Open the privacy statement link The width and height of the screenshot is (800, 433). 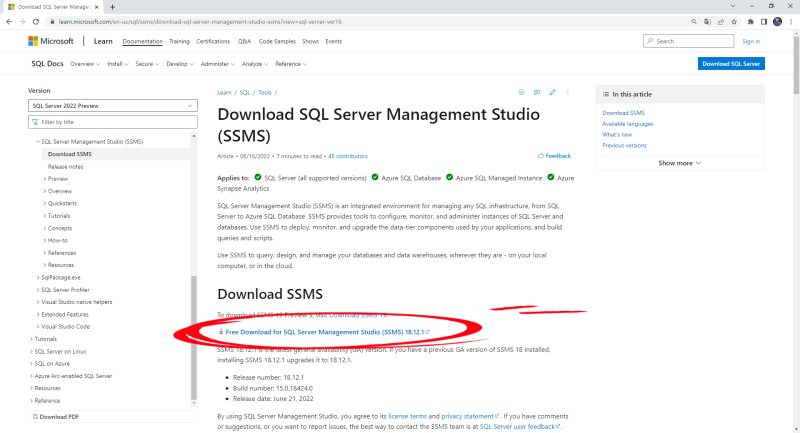point(468,416)
